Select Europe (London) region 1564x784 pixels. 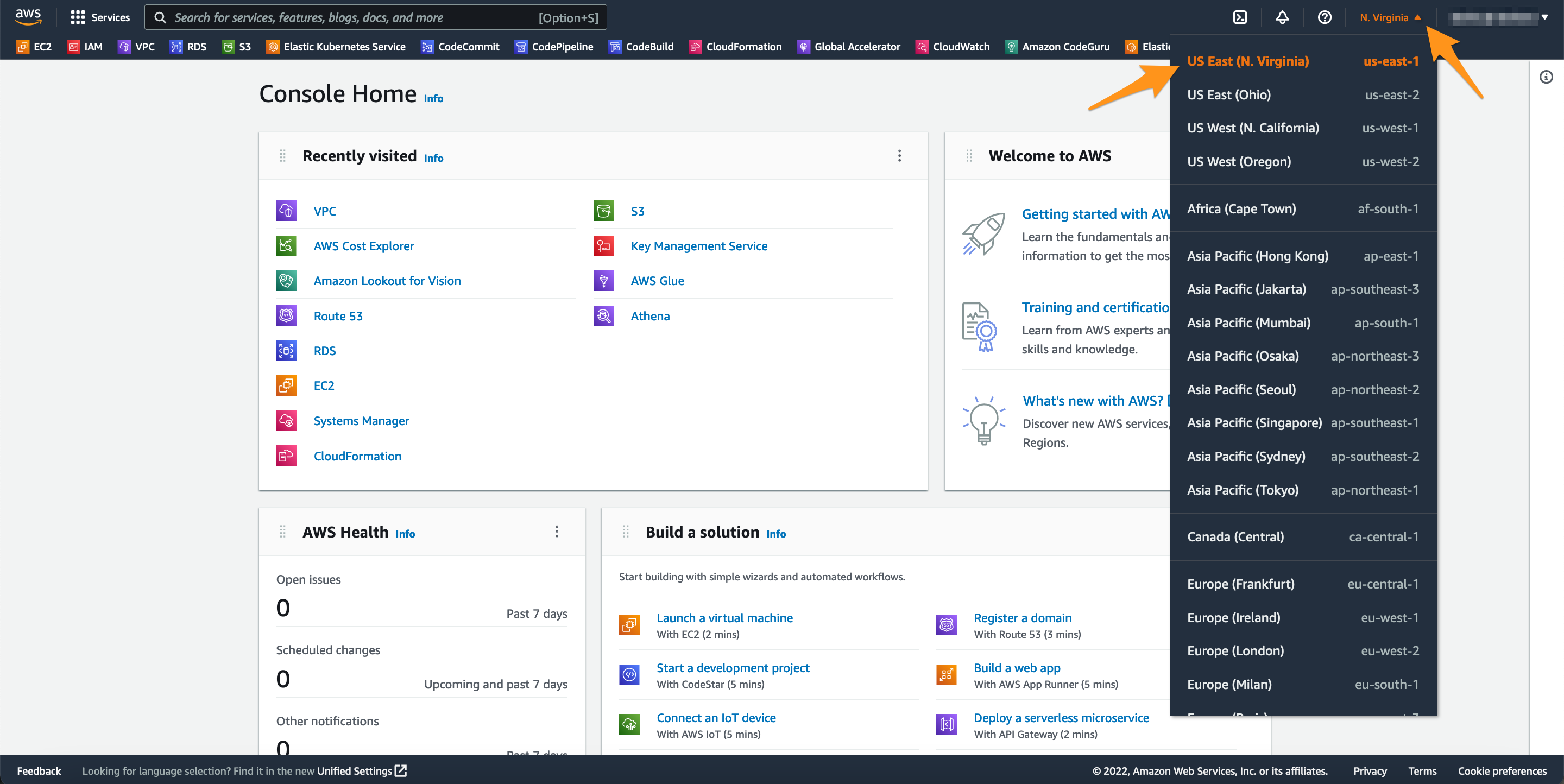coord(1303,650)
